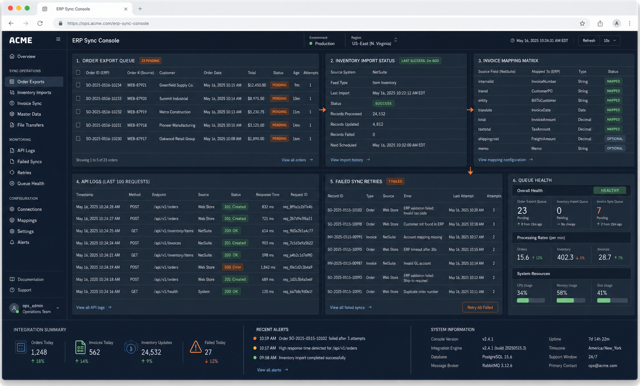
Task: Click the Refresh button
Action: (x=589, y=41)
